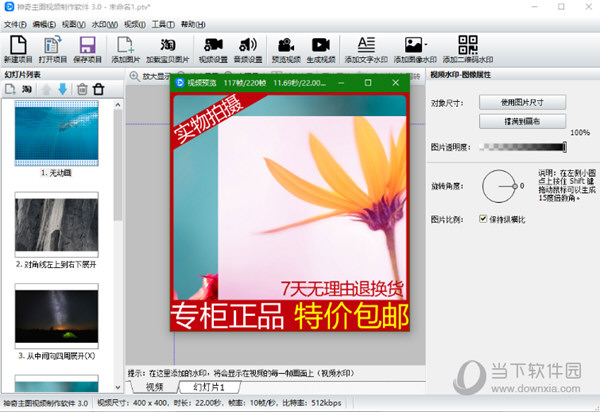
Task: Click the 专柜正品 特价包邮 banner in preview
Action: (290, 316)
